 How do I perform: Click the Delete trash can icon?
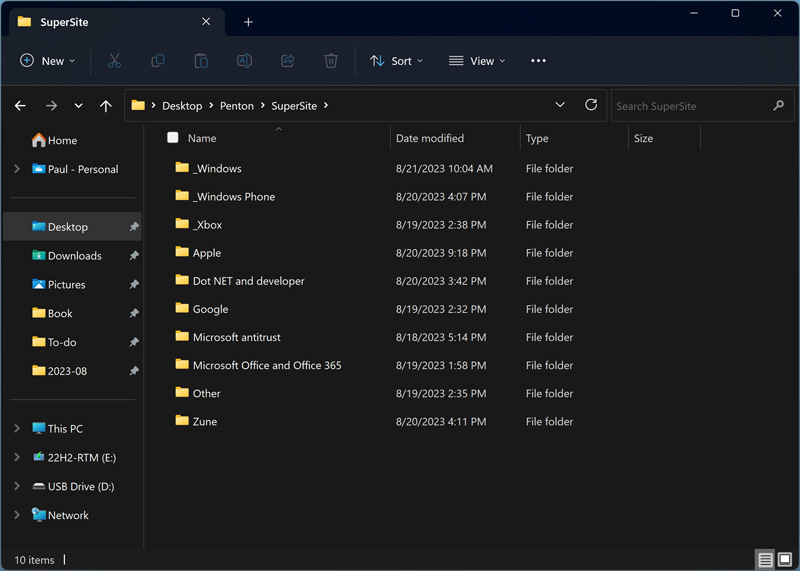point(331,61)
